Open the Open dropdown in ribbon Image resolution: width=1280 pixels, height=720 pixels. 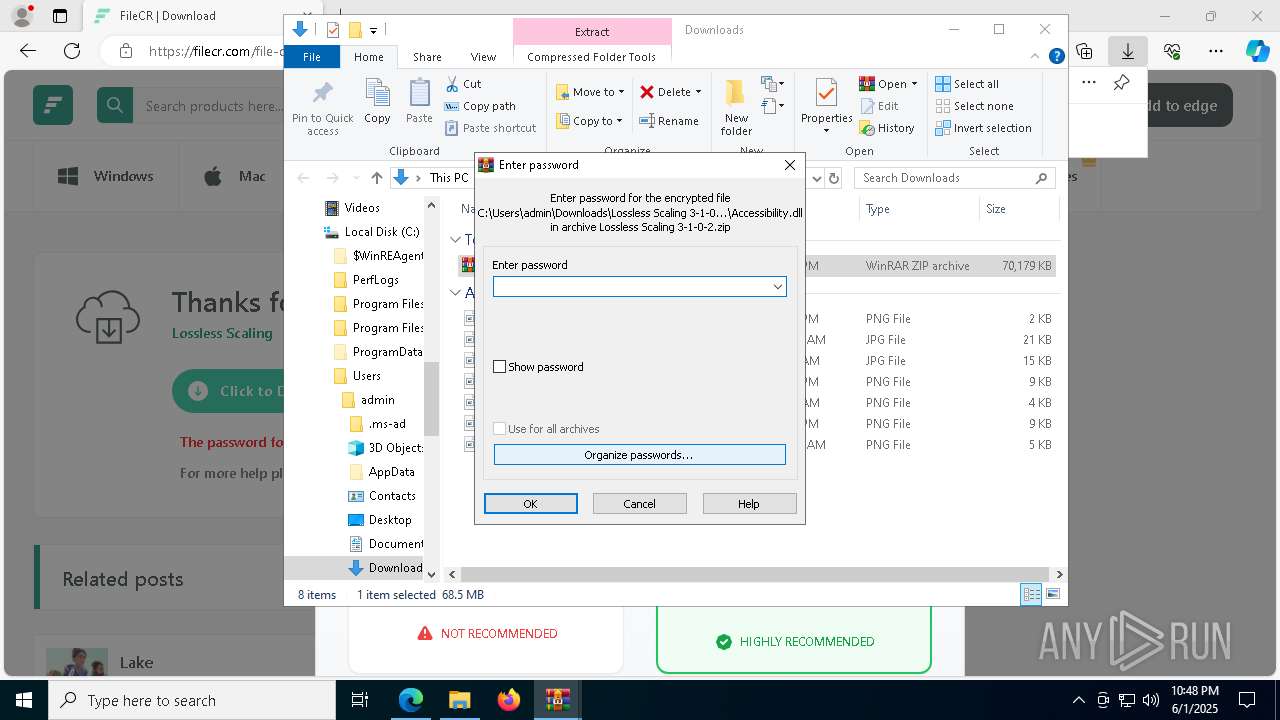coord(888,84)
